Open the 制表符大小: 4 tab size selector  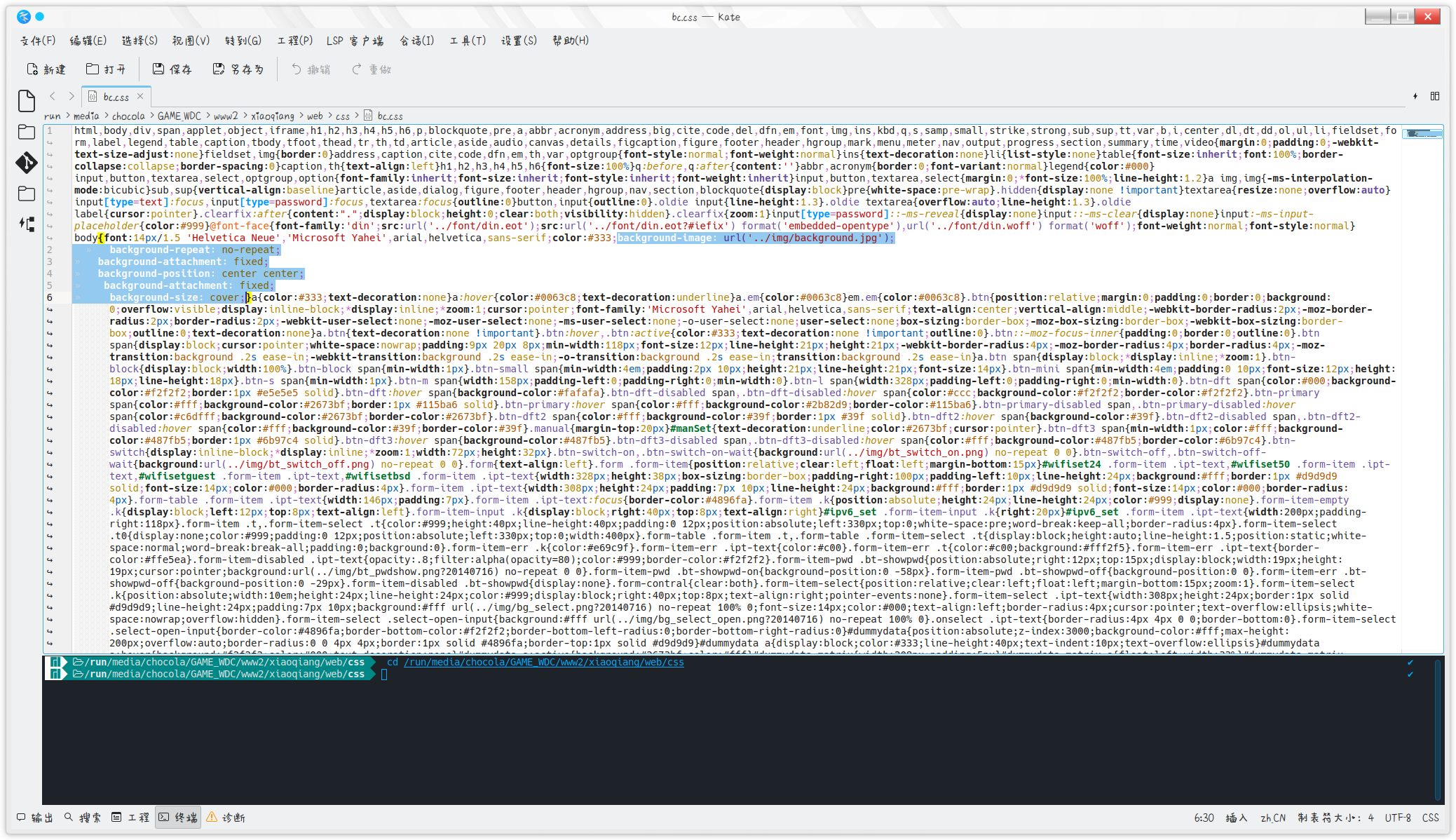[1335, 818]
